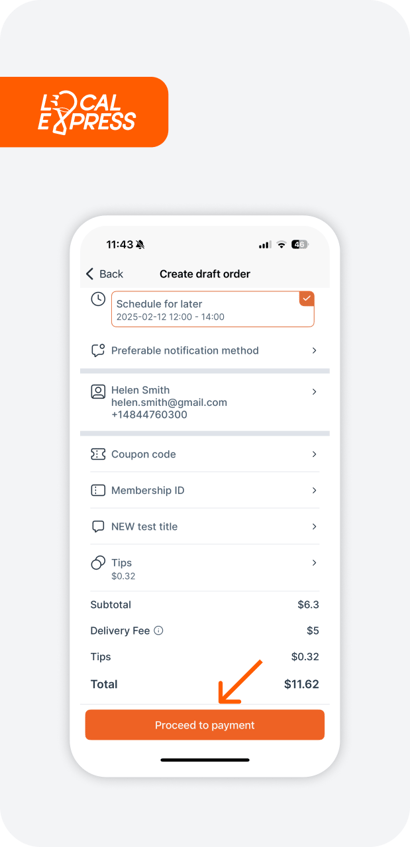This screenshot has height=847, width=410.
Task: Open the Membership ID row
Action: coord(205,490)
